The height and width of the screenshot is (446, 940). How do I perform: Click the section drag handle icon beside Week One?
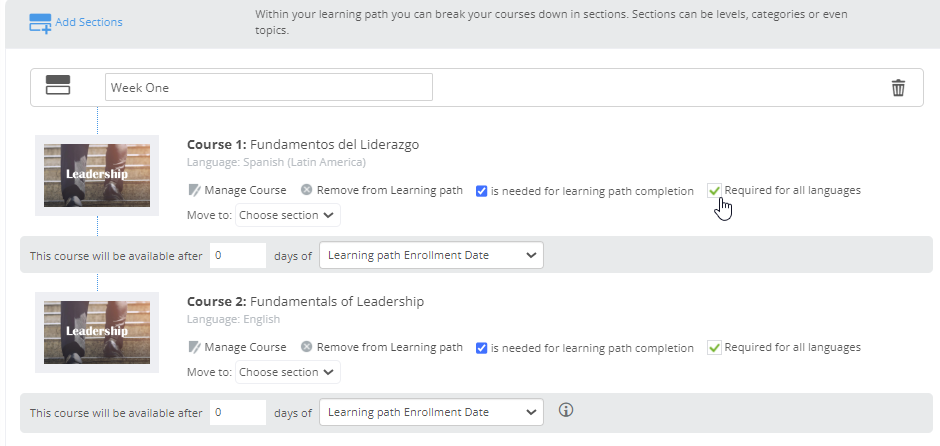58,85
